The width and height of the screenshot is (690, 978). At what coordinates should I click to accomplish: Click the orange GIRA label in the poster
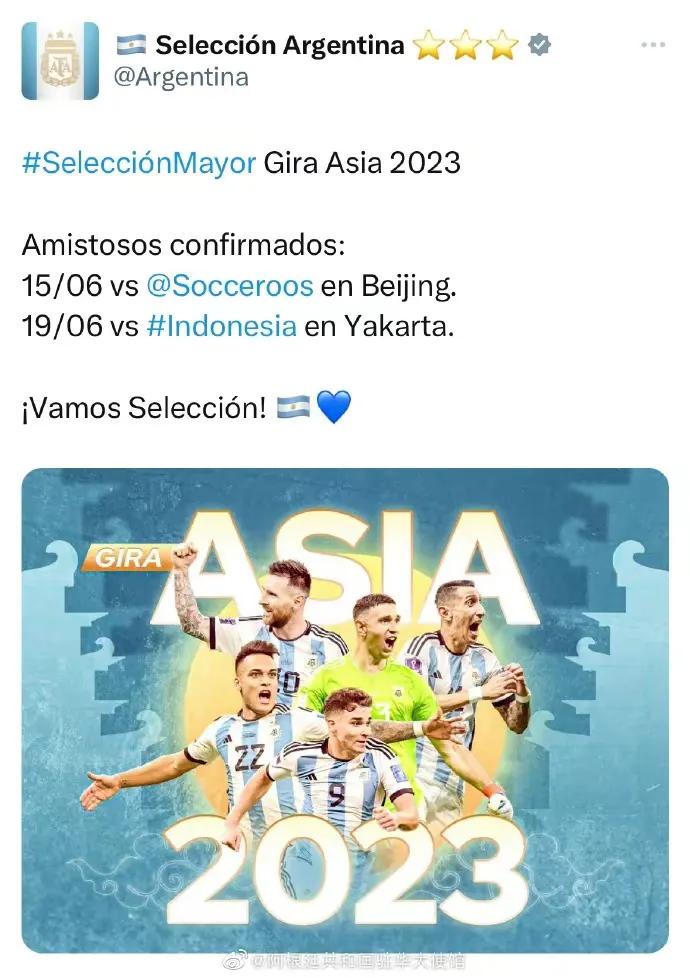click(x=129, y=558)
